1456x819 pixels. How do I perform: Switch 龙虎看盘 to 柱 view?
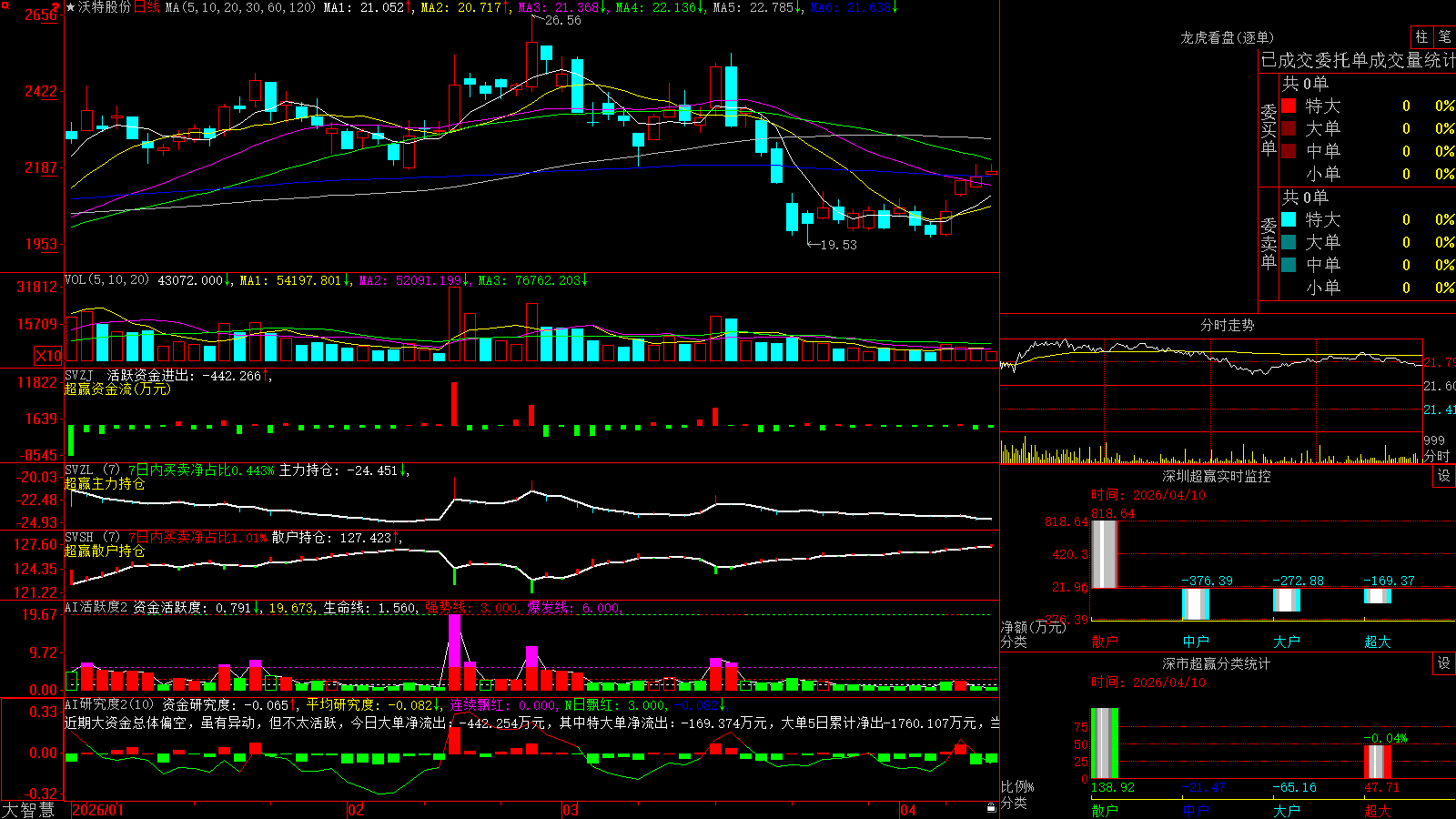(1421, 36)
